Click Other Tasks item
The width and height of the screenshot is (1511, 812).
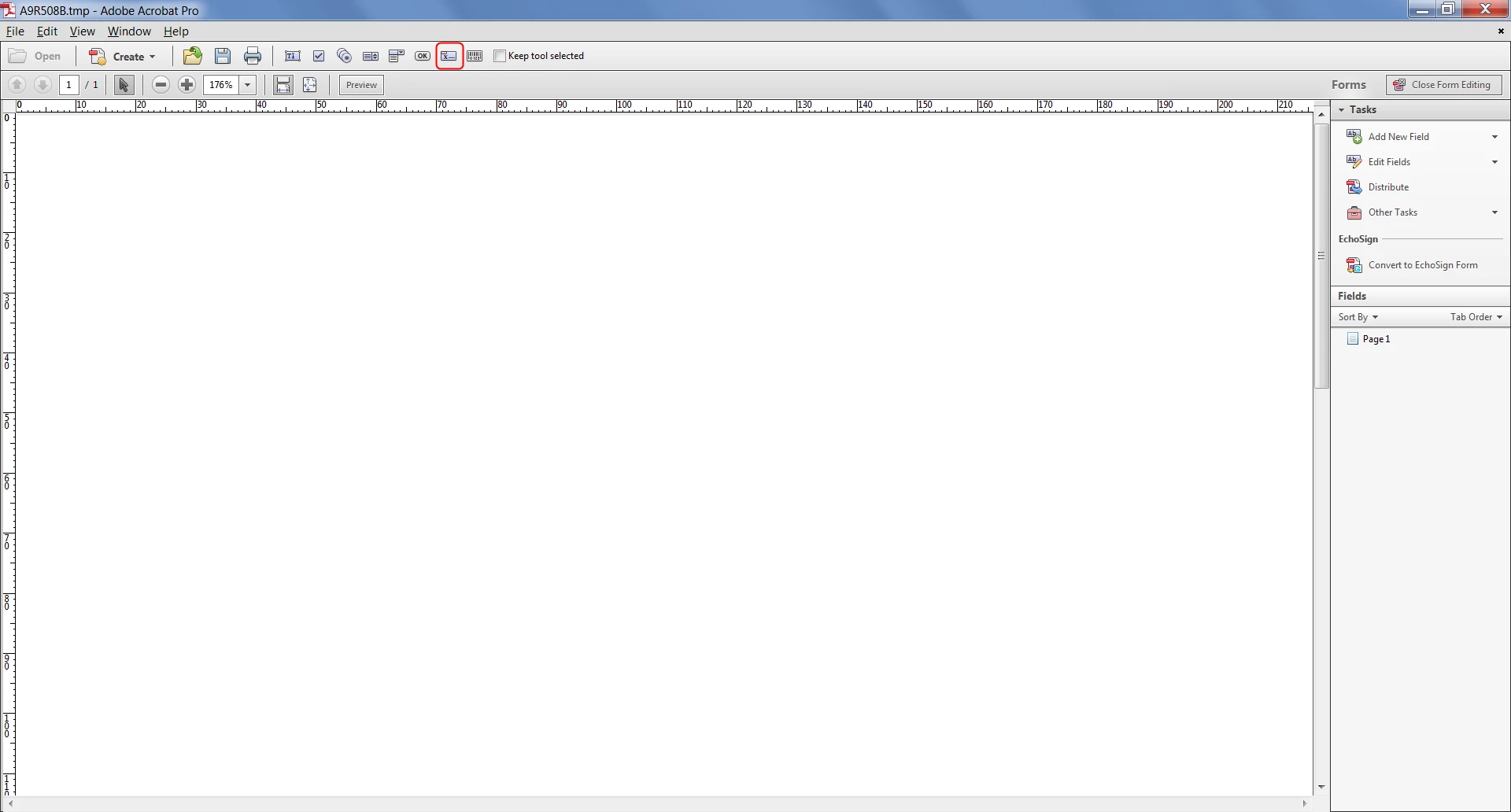tap(1393, 212)
